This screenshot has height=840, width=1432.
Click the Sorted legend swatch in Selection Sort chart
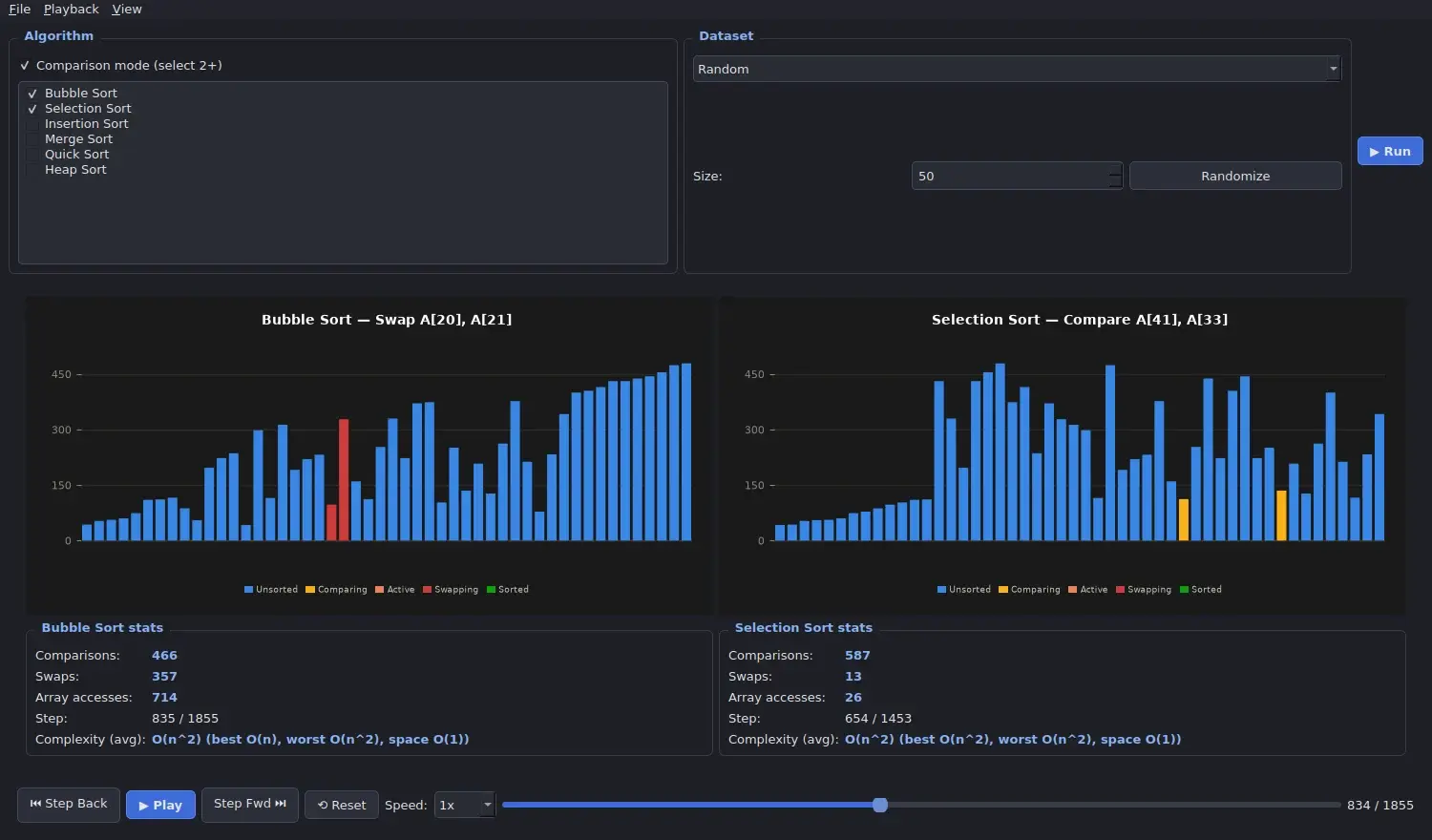coord(1185,590)
